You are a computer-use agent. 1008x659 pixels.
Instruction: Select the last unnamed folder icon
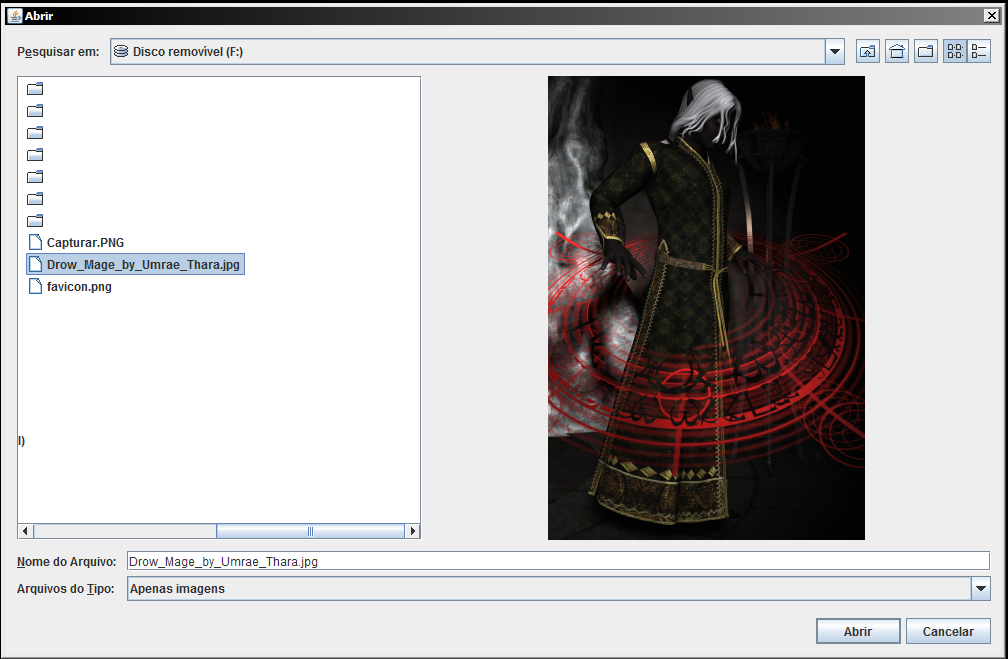[35, 221]
